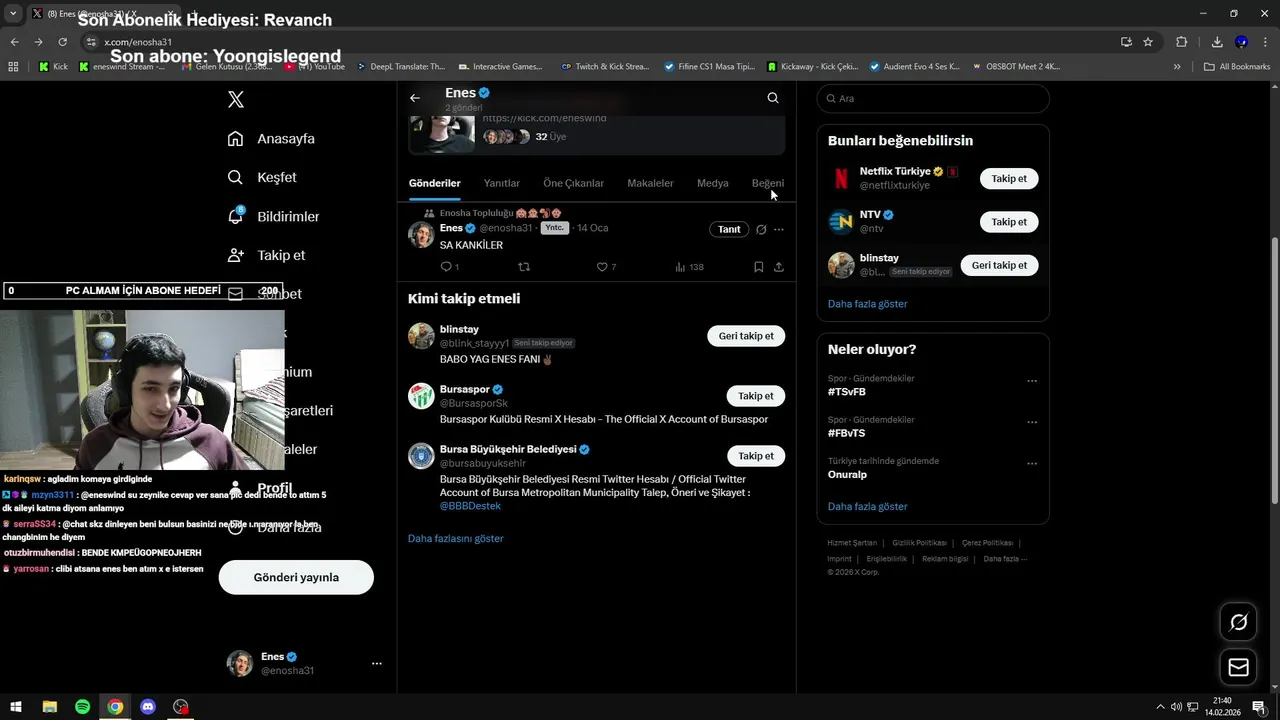Viewport: 1280px width, 720px height.
Task: Switch to the Beğeni tab
Action: pyautogui.click(x=768, y=183)
